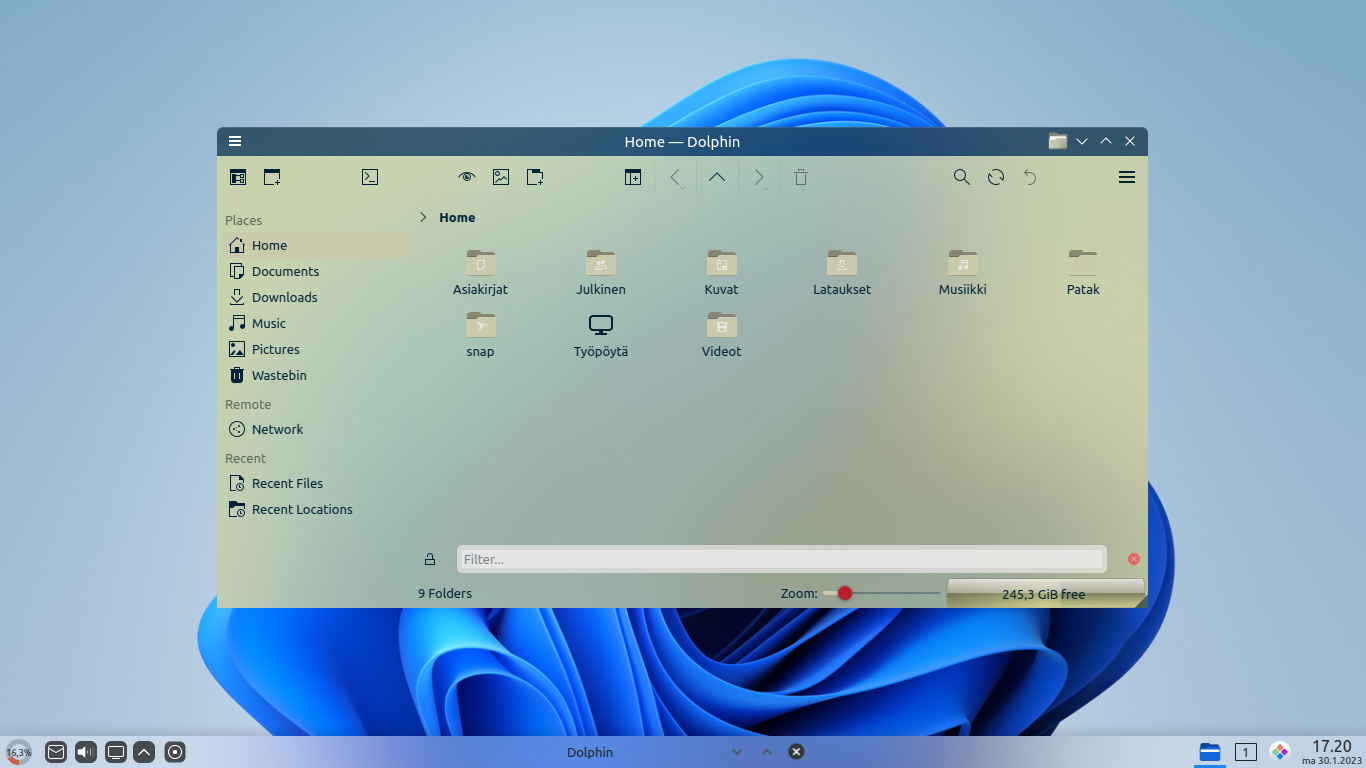
Task: Click the folder icon in title bar
Action: tap(1058, 141)
